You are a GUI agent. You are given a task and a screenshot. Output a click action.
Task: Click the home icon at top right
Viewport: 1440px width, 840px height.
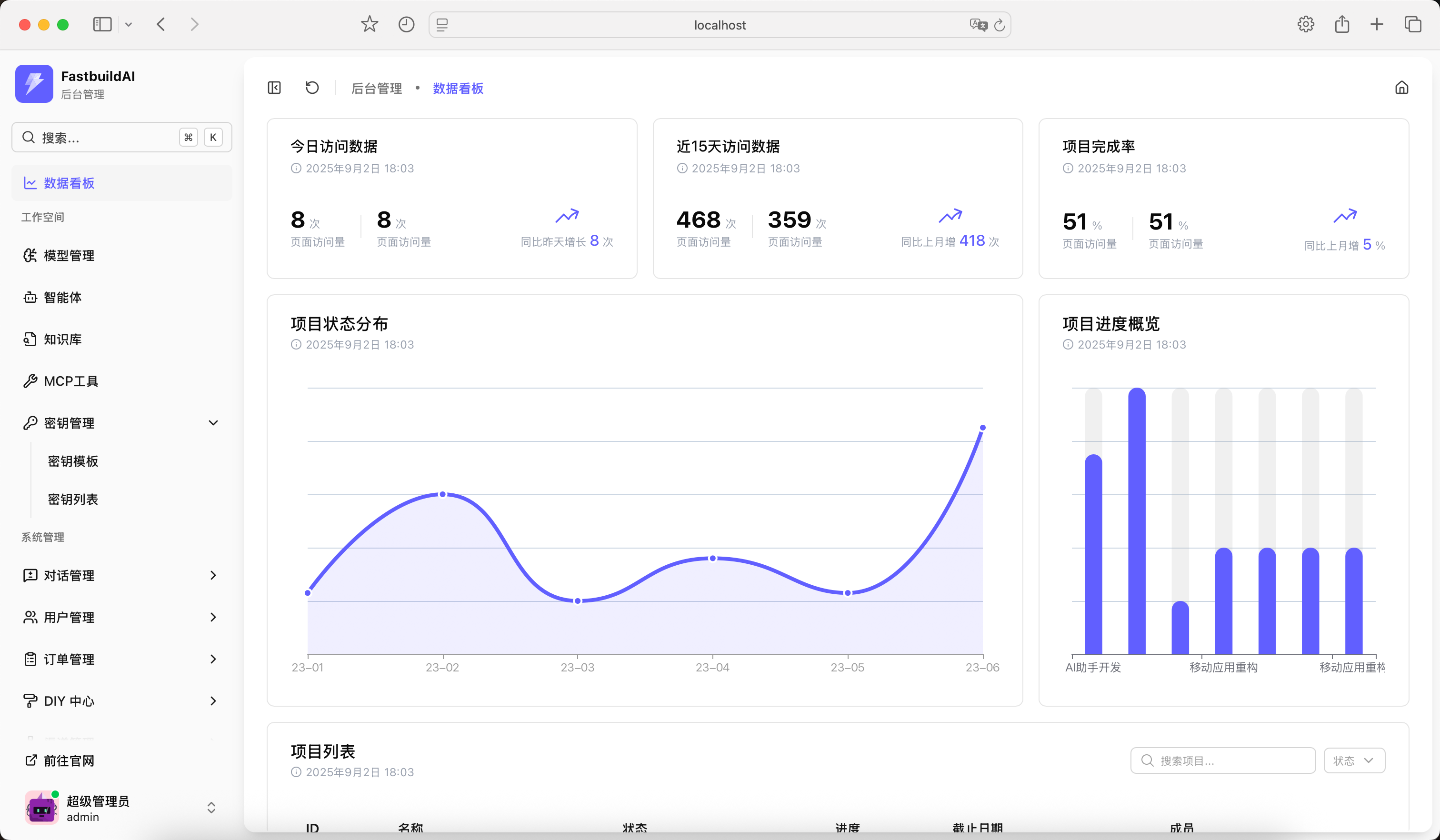(1401, 88)
